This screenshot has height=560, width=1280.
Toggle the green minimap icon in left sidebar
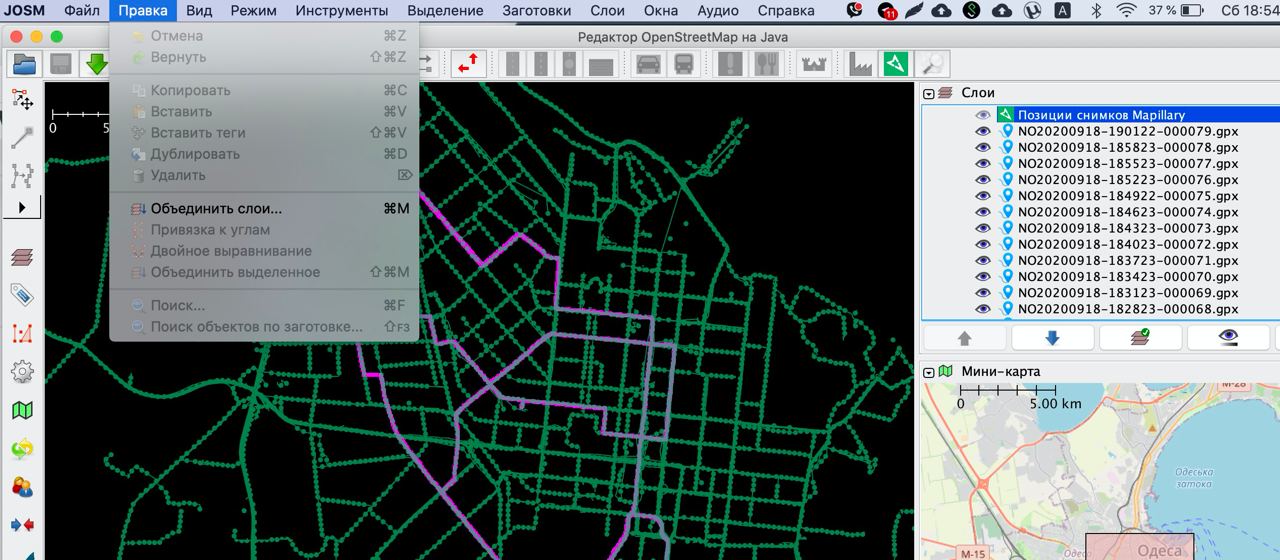[x=22, y=410]
